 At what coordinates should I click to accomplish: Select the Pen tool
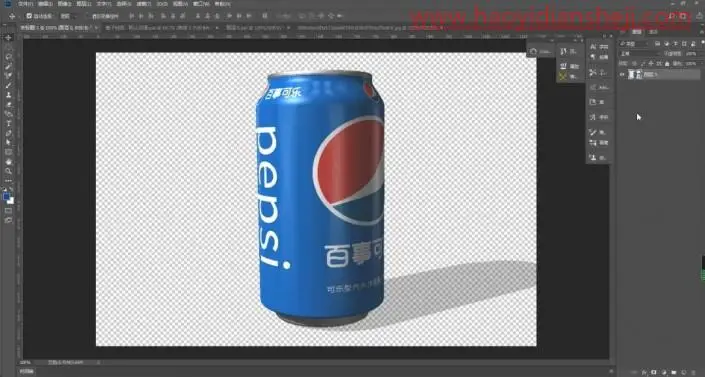pos(8,133)
